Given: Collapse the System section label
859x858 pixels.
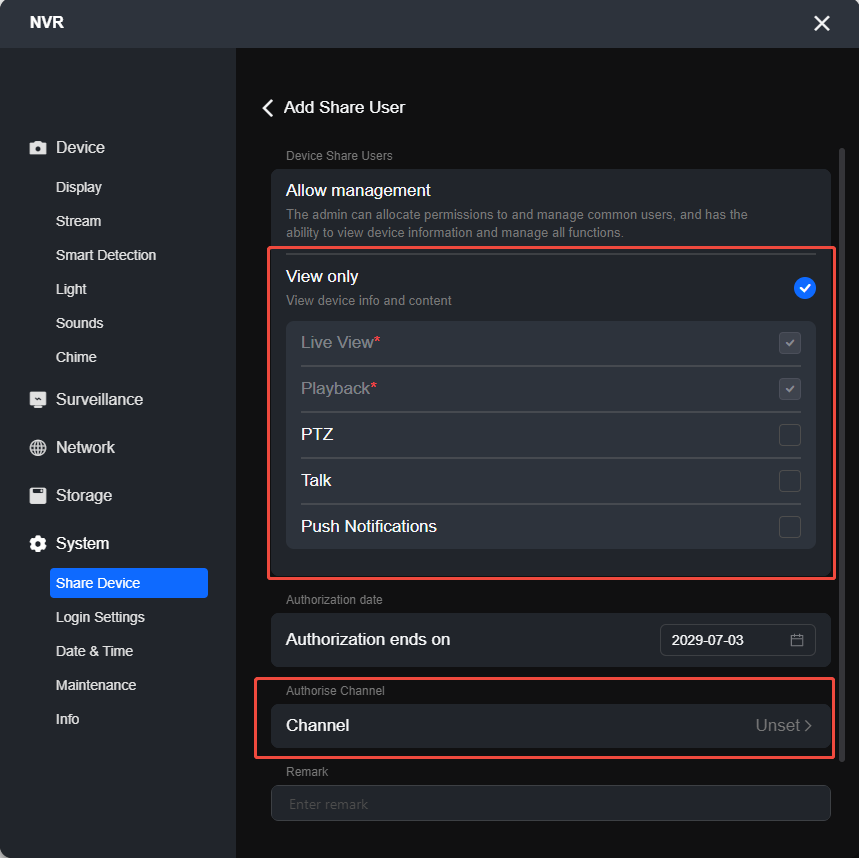Looking at the screenshot, I should click(x=82, y=544).
